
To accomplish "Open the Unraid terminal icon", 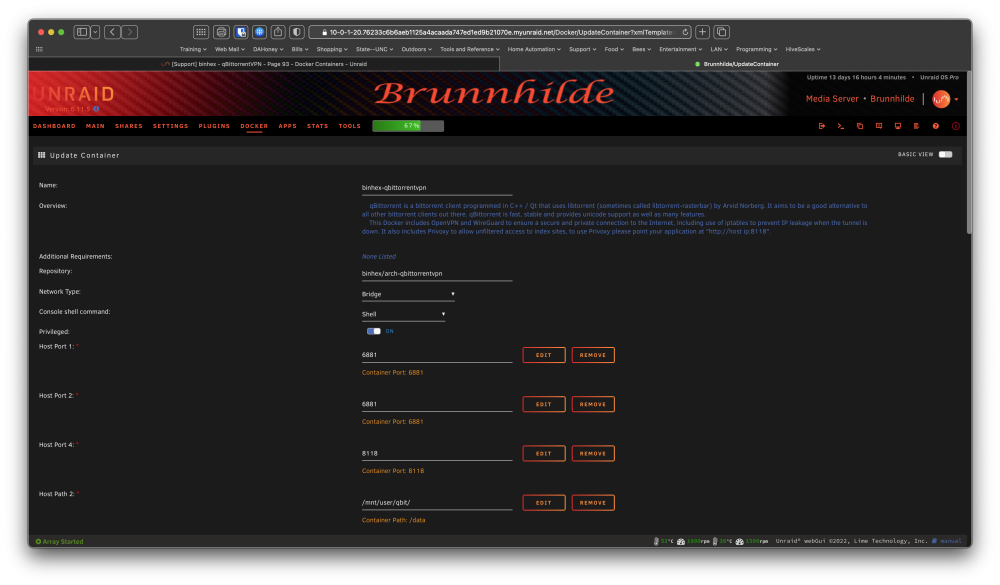I will point(841,126).
